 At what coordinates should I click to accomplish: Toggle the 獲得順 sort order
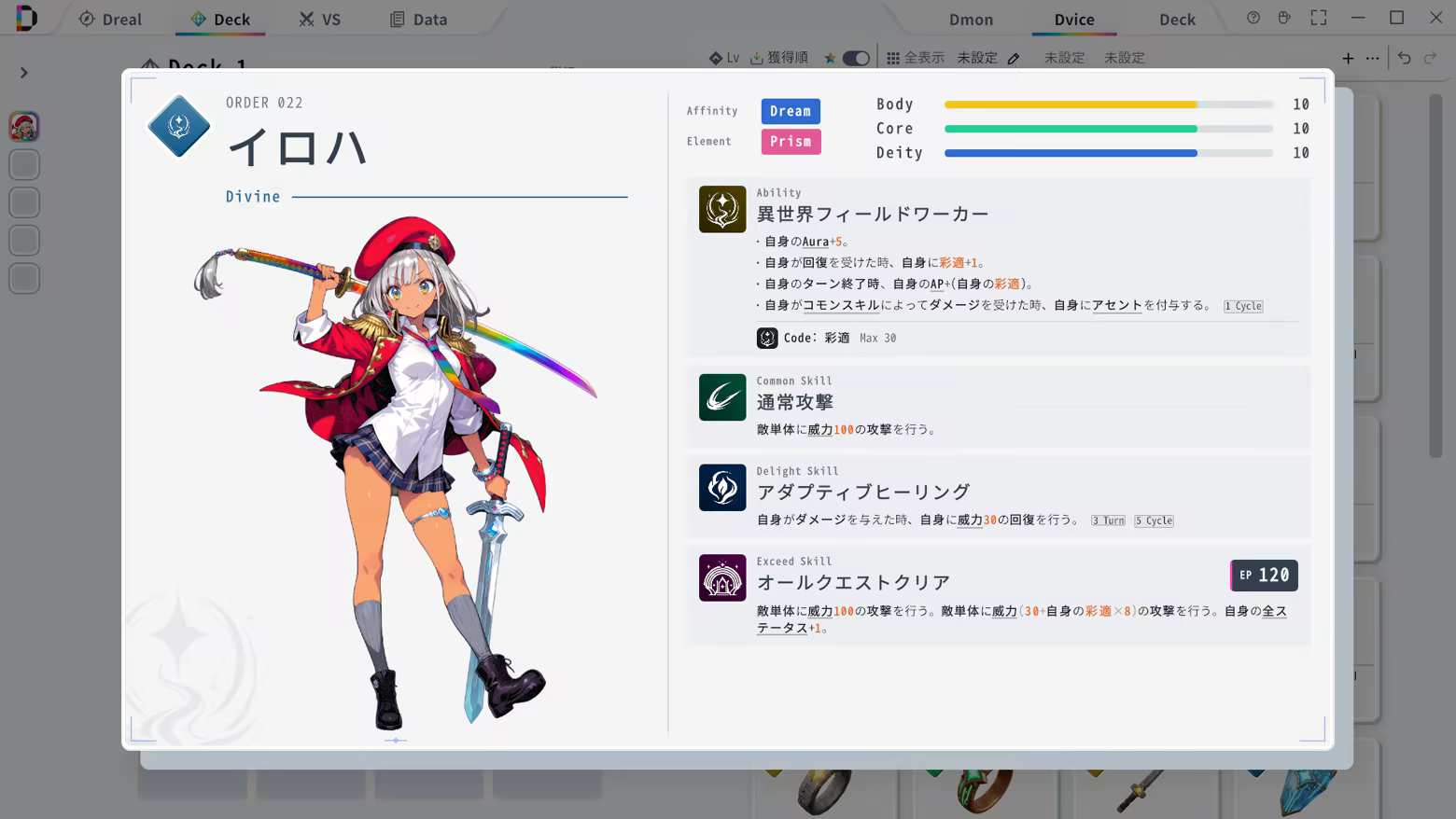coord(779,58)
